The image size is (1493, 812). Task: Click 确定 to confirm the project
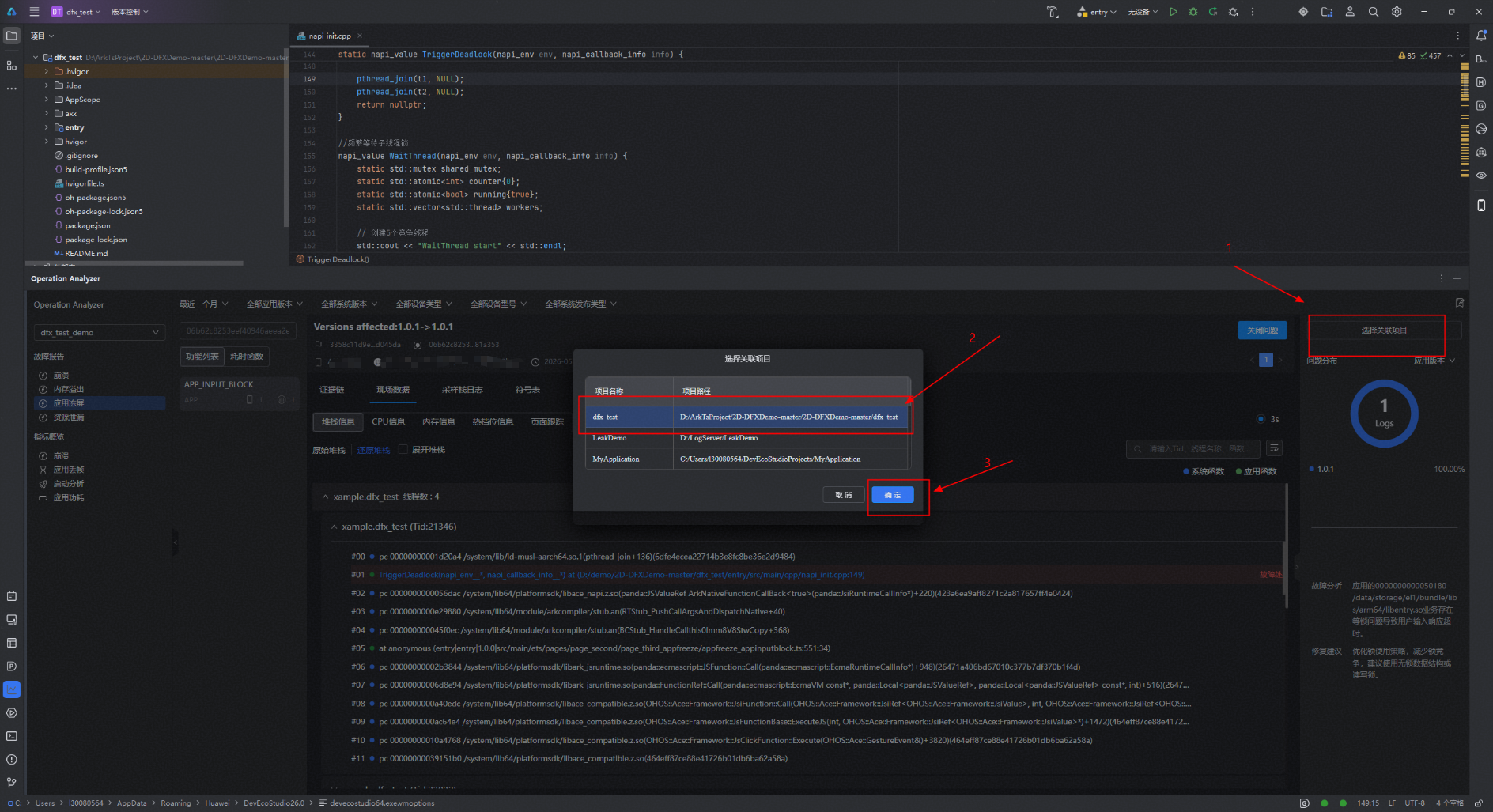(x=893, y=495)
